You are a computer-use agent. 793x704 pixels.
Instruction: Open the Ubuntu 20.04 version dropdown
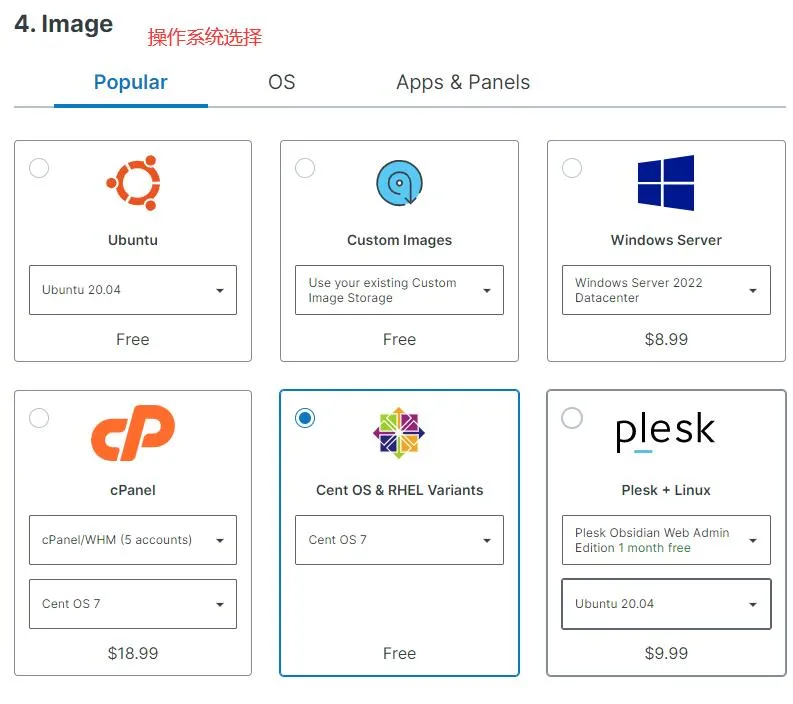coord(133,290)
